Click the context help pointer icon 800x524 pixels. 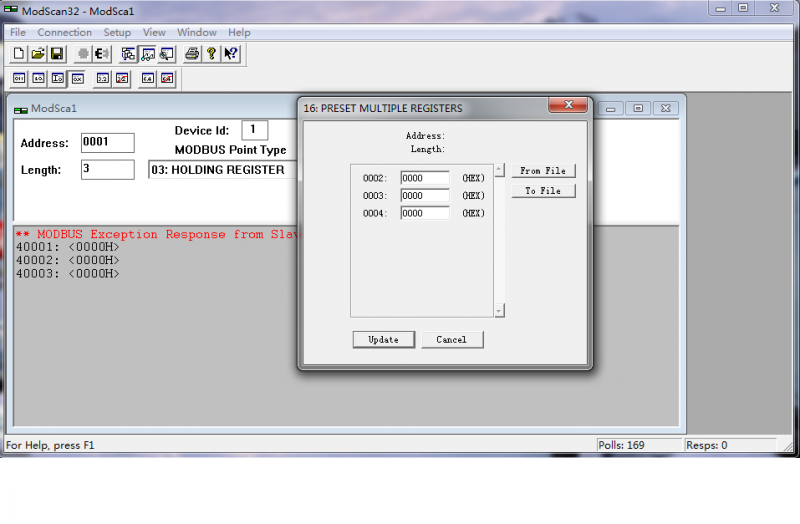point(231,54)
